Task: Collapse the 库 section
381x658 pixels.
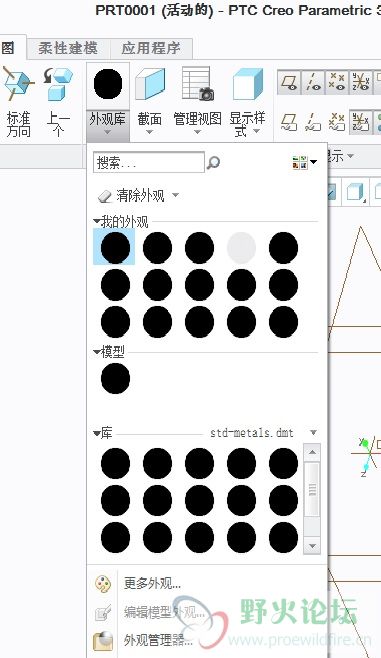Action: [x=97, y=433]
